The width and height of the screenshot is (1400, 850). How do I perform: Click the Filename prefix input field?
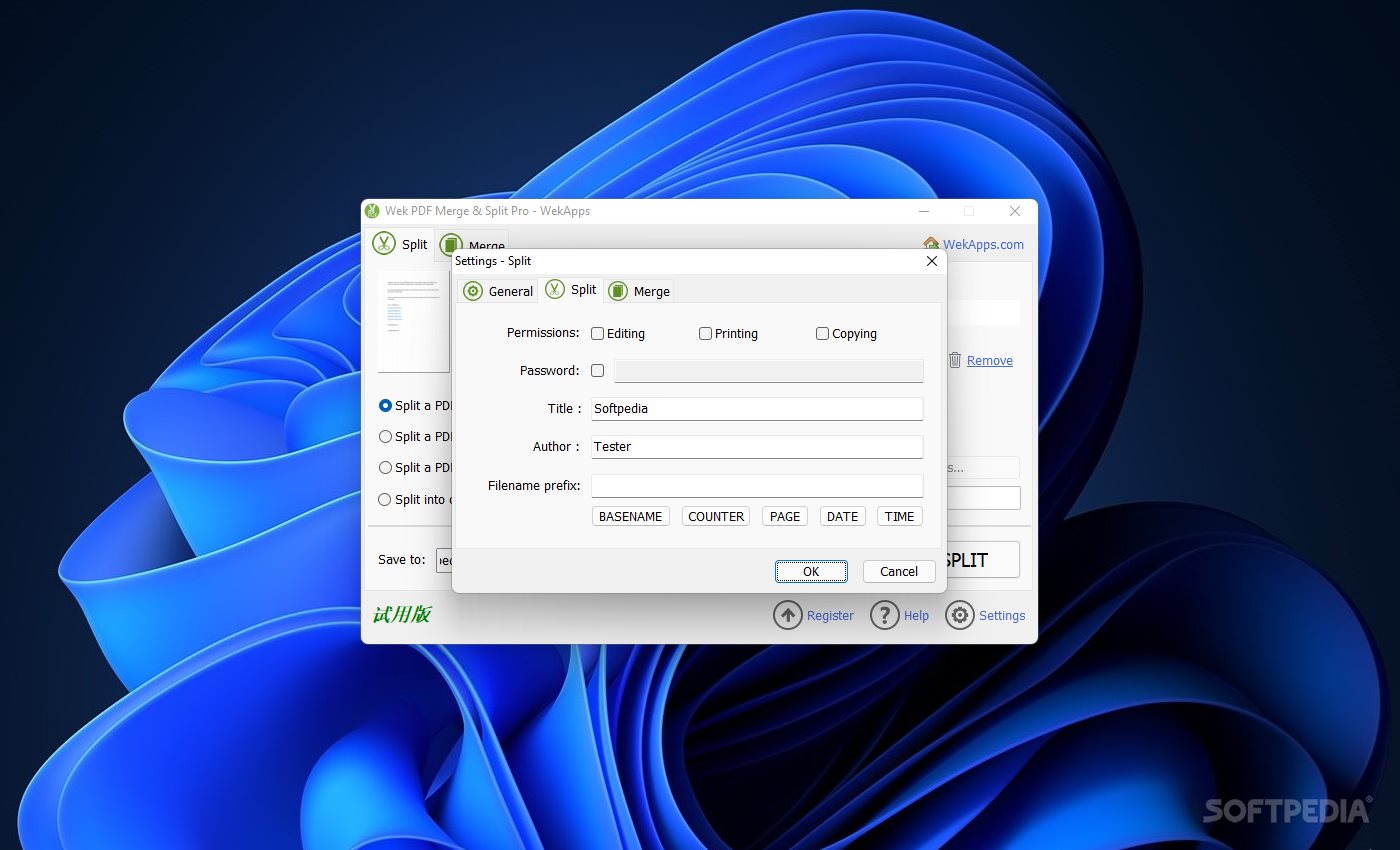tap(757, 485)
